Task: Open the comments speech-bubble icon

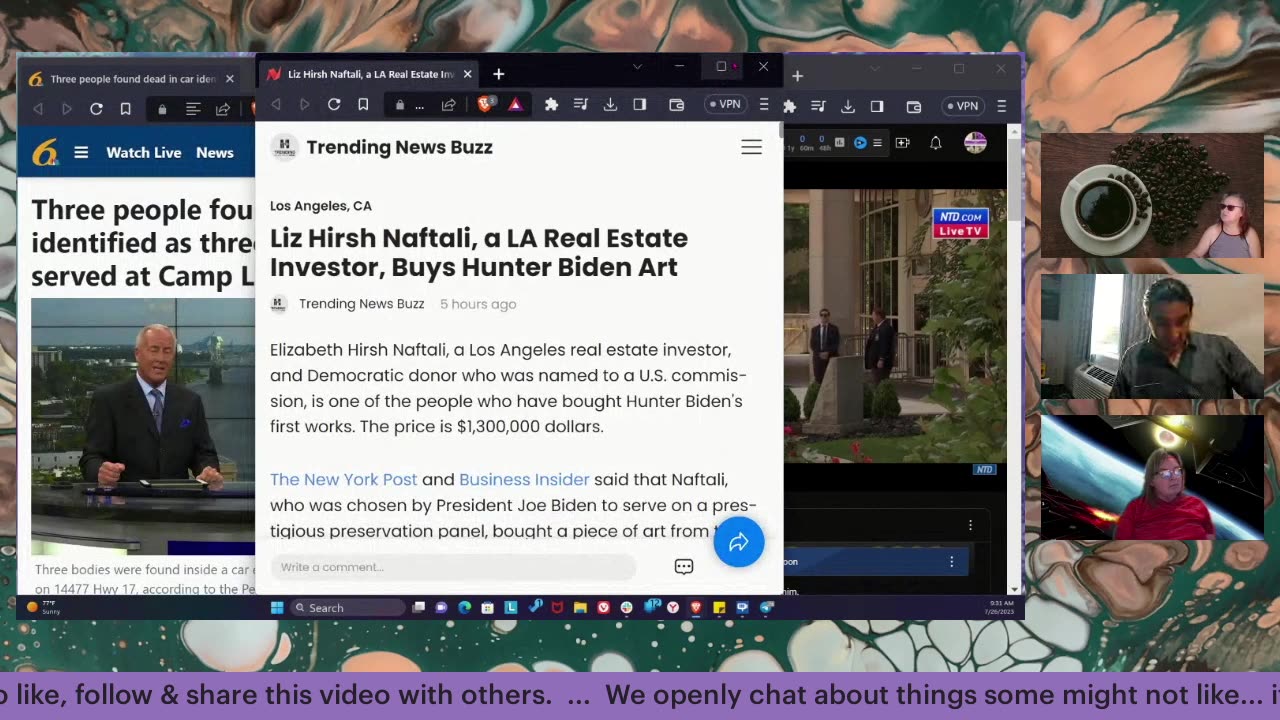Action: click(684, 567)
